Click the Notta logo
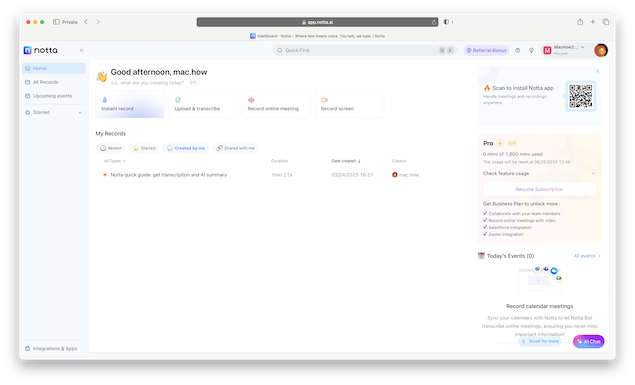Screen dimensions: 635x385 [40, 50]
